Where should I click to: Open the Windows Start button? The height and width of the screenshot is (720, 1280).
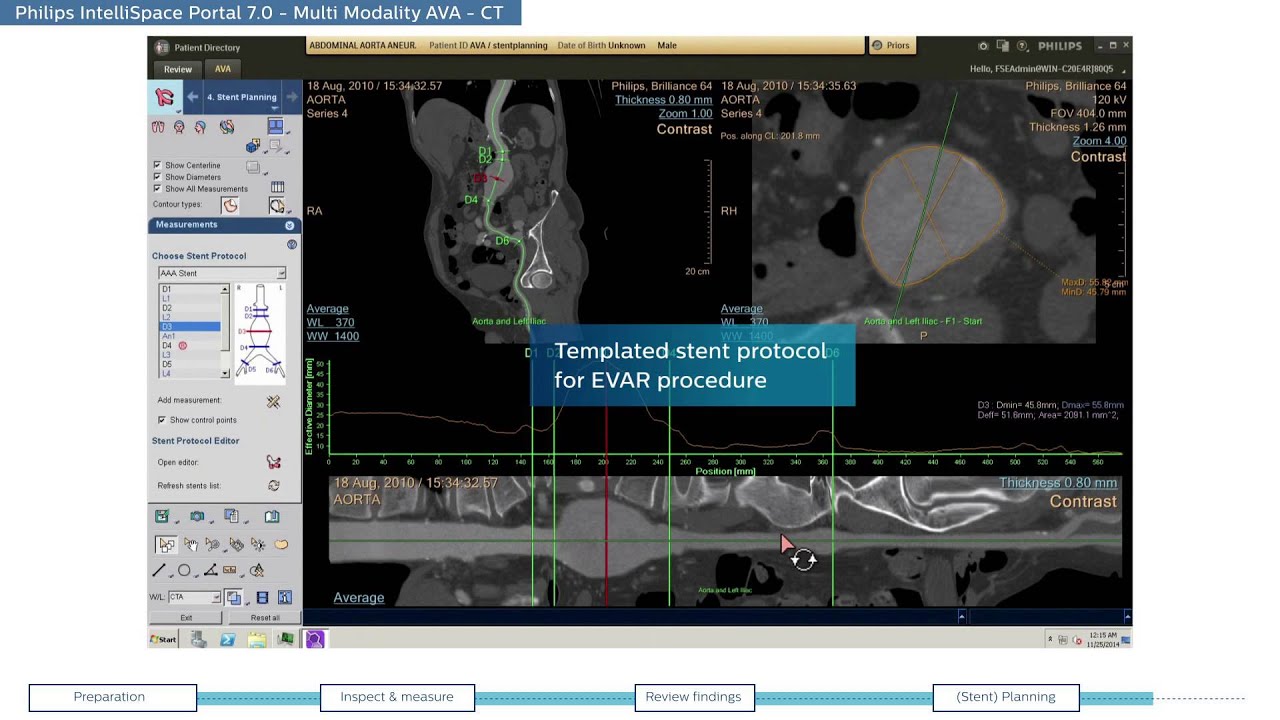163,639
